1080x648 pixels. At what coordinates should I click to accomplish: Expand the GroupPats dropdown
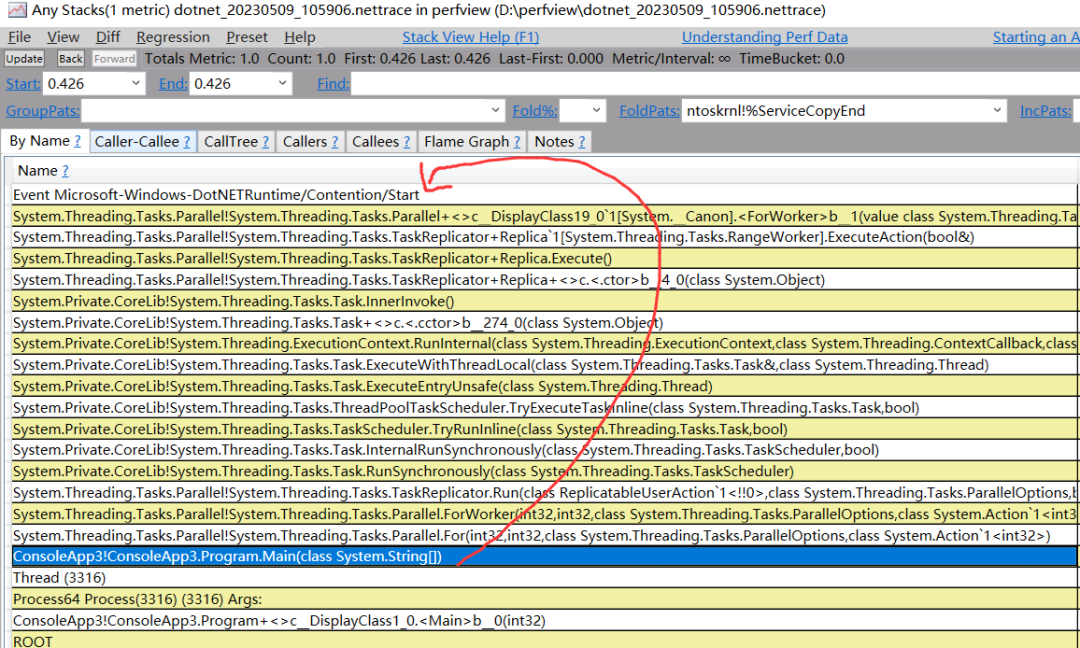pyautogui.click(x=496, y=111)
